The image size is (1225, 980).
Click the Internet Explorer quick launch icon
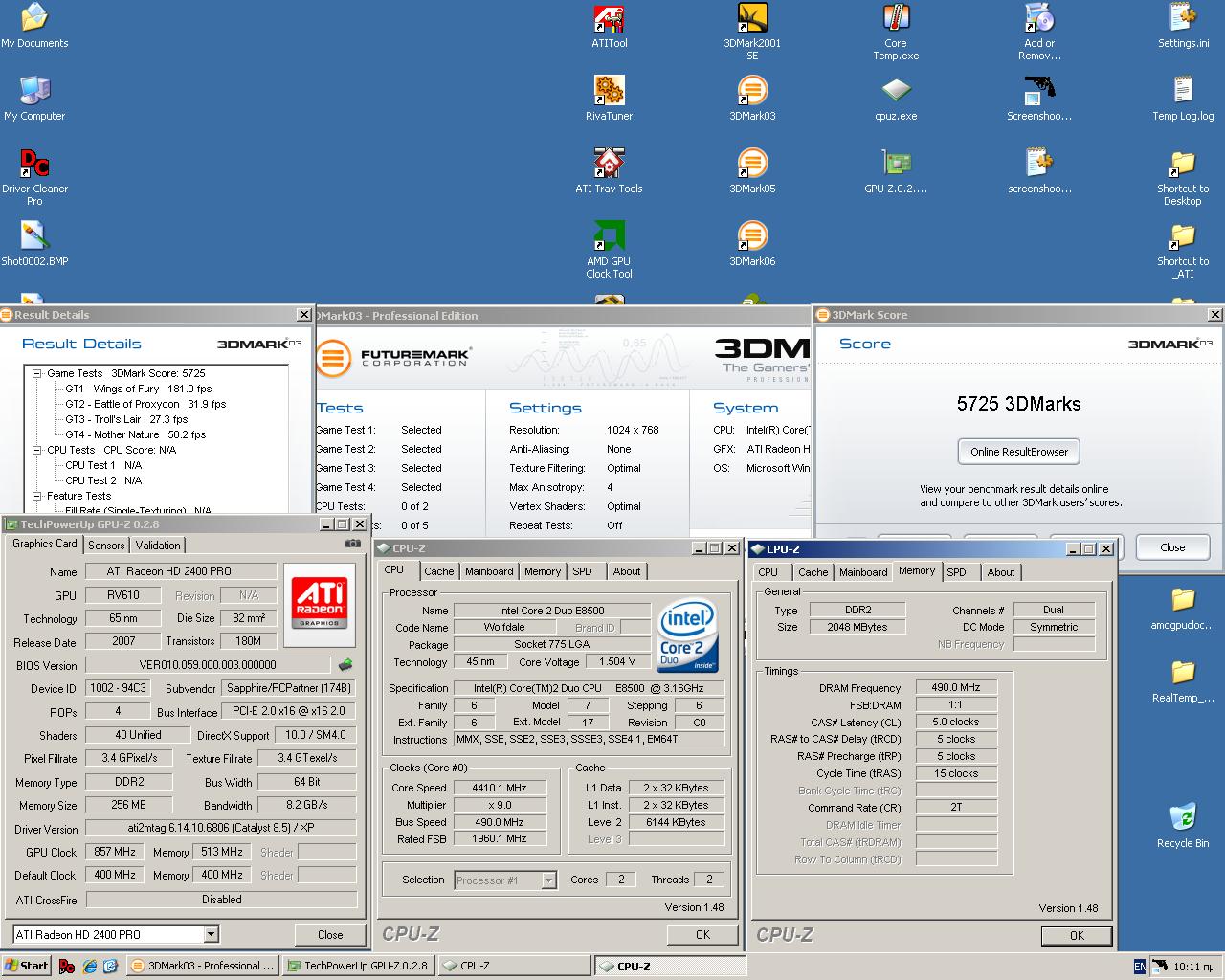pyautogui.click(x=89, y=967)
